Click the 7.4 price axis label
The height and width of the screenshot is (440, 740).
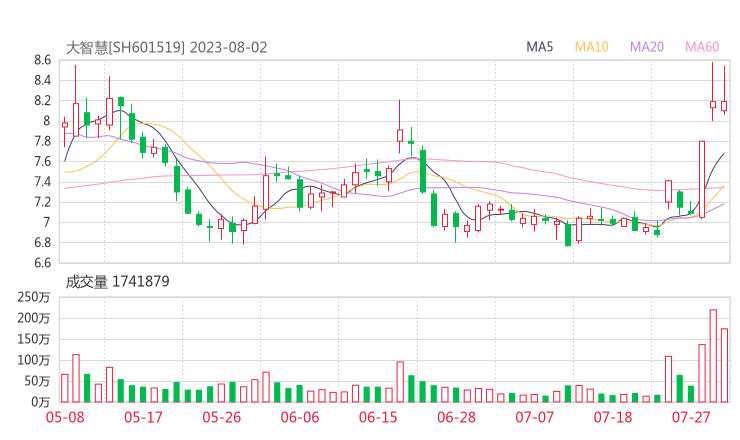[42, 182]
